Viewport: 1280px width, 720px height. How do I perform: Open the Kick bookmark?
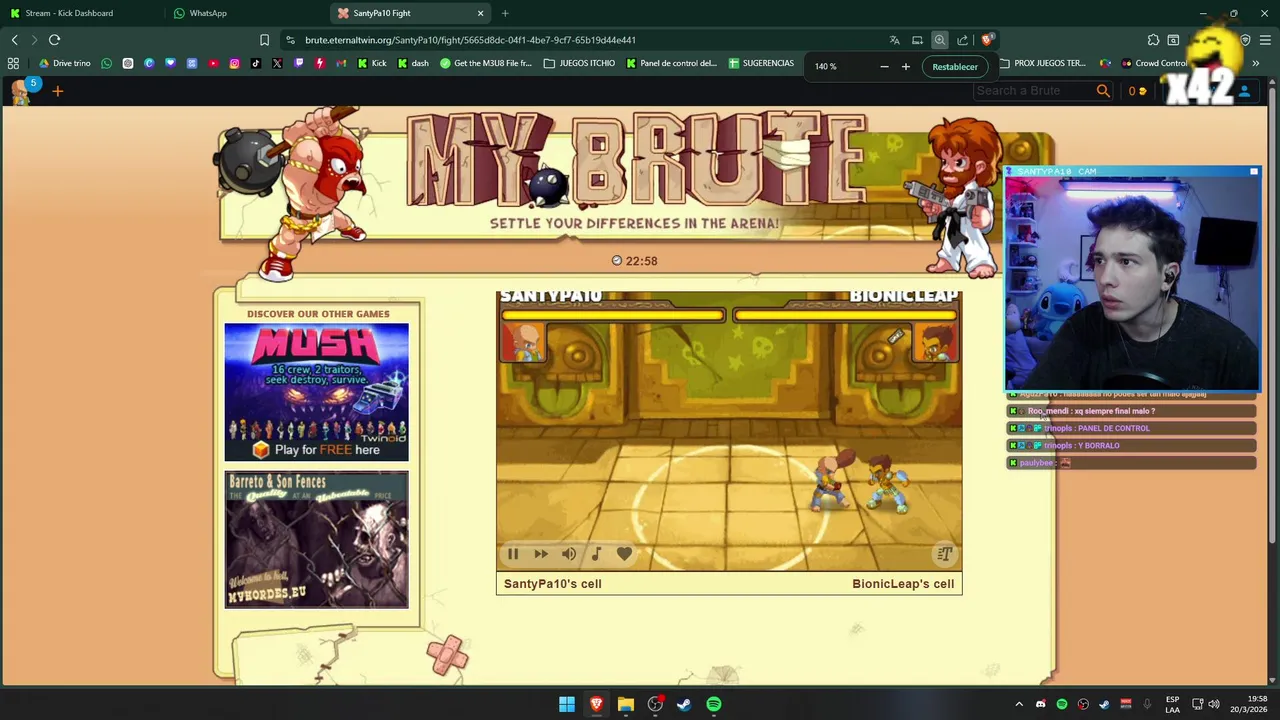pyautogui.click(x=371, y=63)
